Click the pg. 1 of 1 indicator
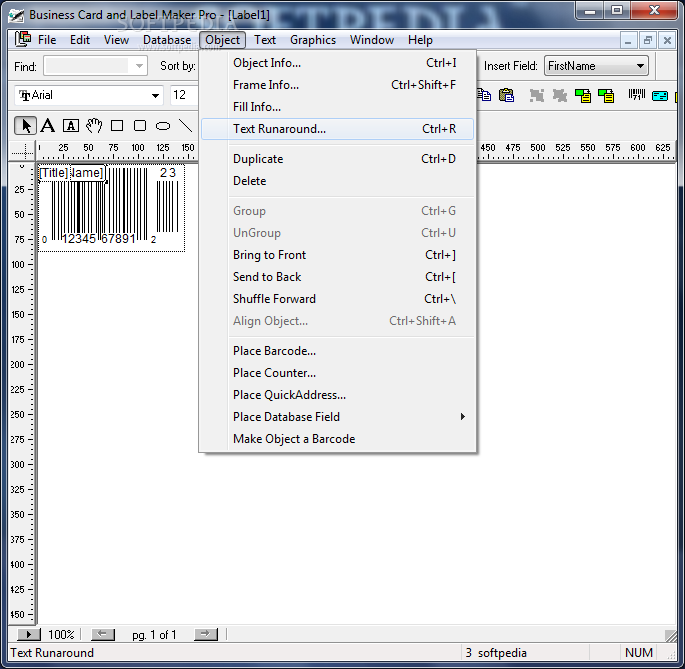 154,635
